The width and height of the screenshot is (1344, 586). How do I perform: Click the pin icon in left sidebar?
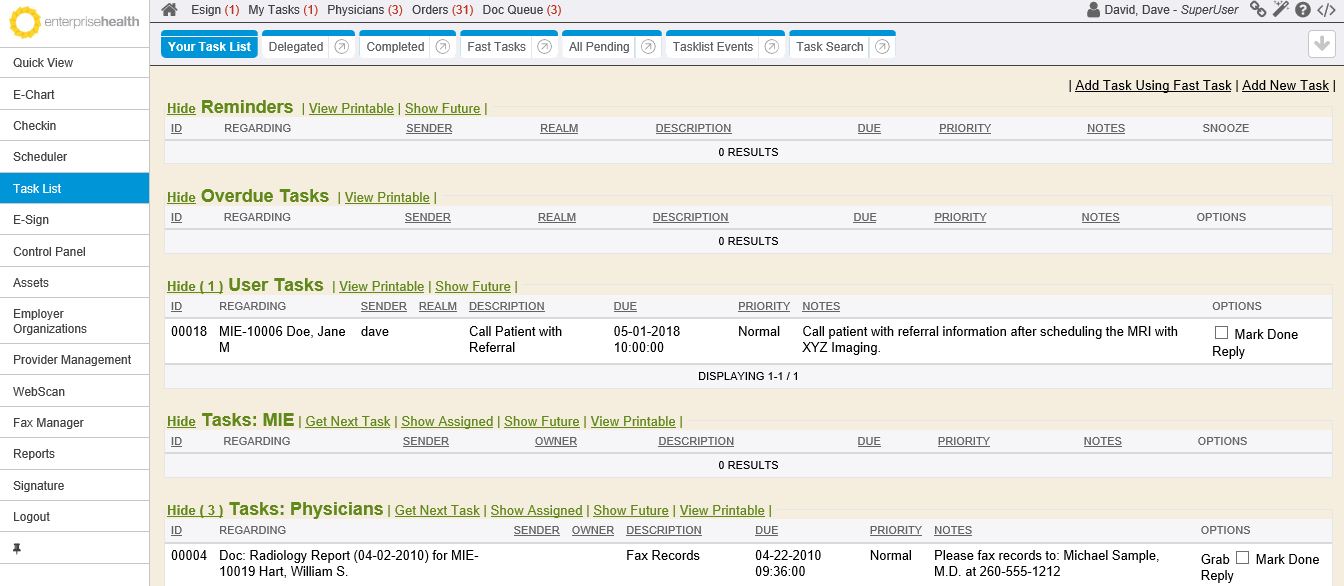pyautogui.click(x=16, y=549)
